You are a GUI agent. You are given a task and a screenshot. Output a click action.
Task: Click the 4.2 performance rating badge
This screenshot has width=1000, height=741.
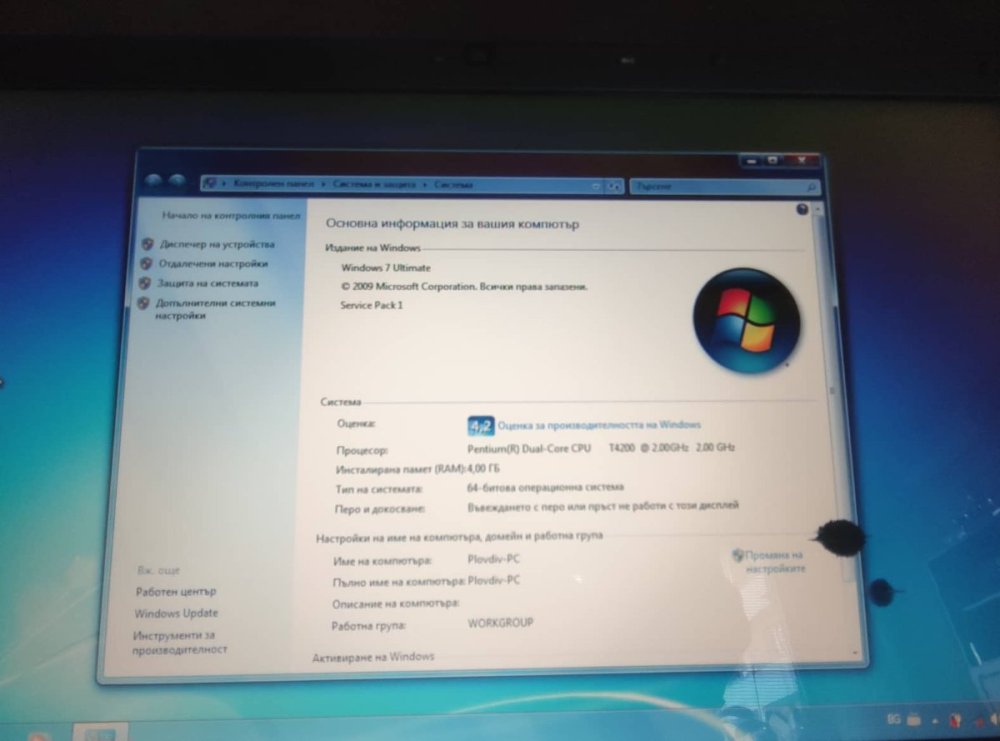[x=481, y=426]
